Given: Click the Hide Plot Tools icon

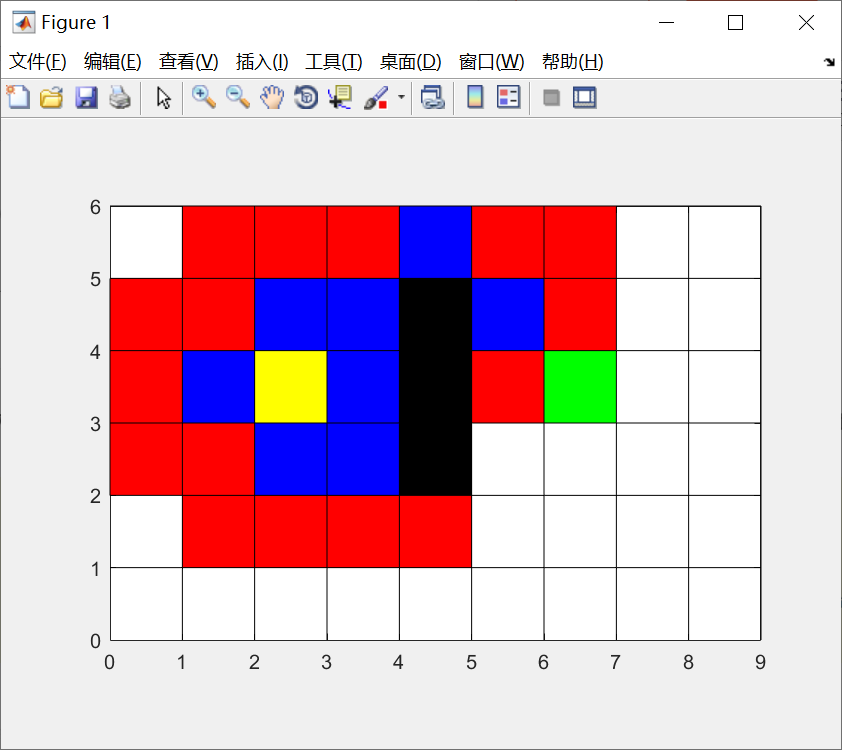Looking at the screenshot, I should tap(551, 98).
